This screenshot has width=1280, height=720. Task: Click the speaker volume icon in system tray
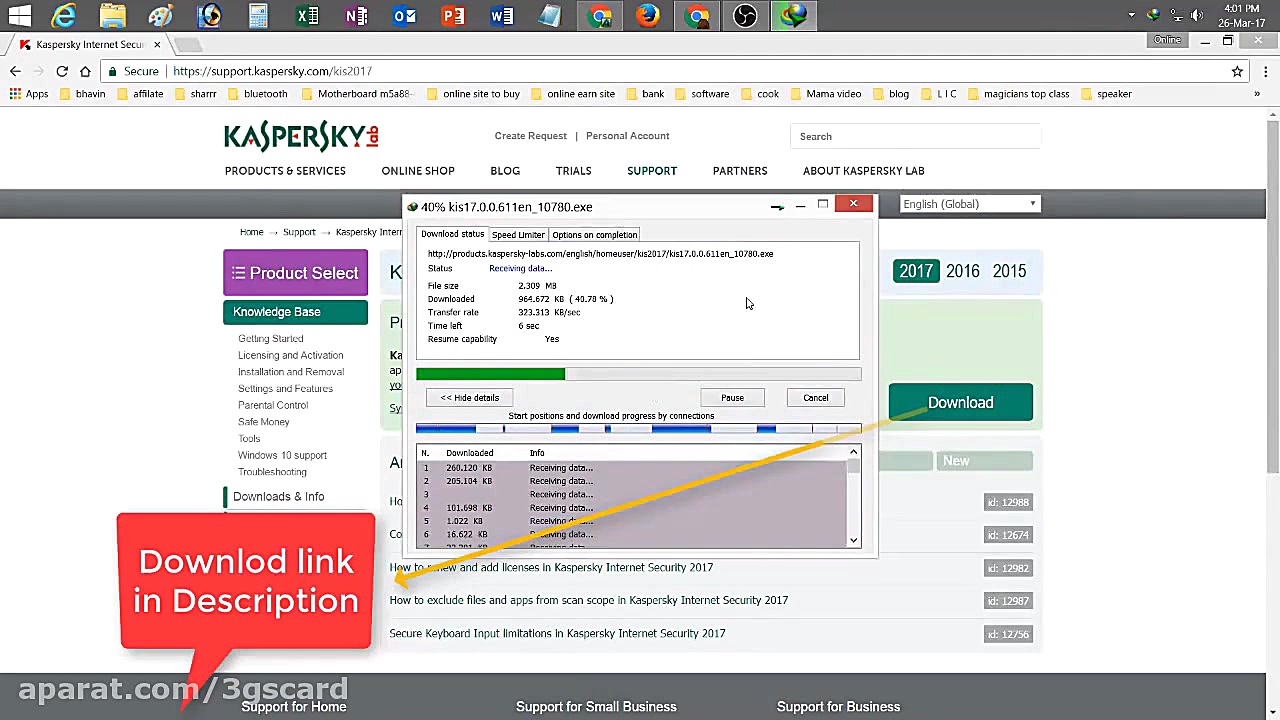1196,15
